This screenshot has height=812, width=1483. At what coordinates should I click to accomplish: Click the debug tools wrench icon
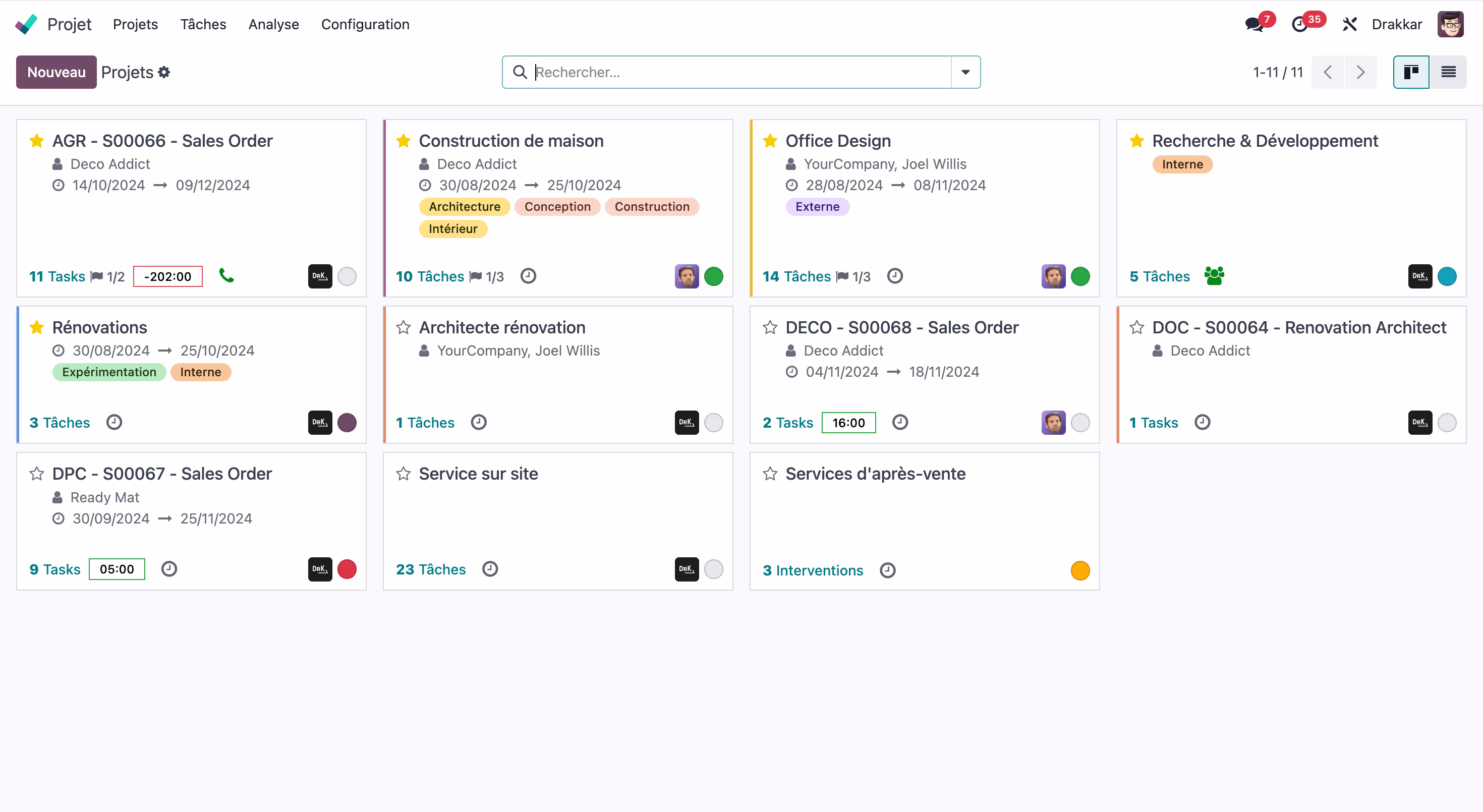(1349, 24)
